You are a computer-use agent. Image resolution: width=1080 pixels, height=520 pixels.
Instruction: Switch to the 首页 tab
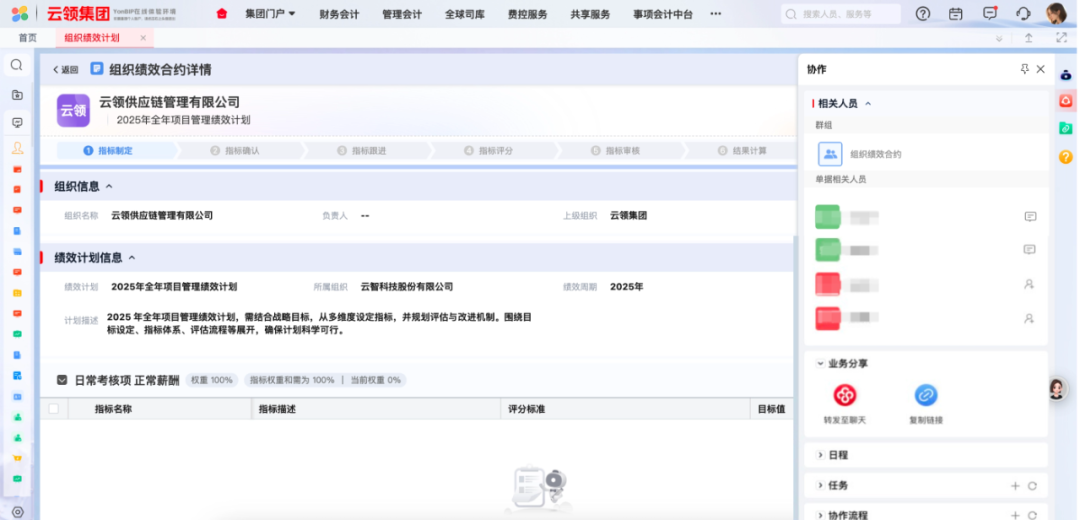pos(28,38)
